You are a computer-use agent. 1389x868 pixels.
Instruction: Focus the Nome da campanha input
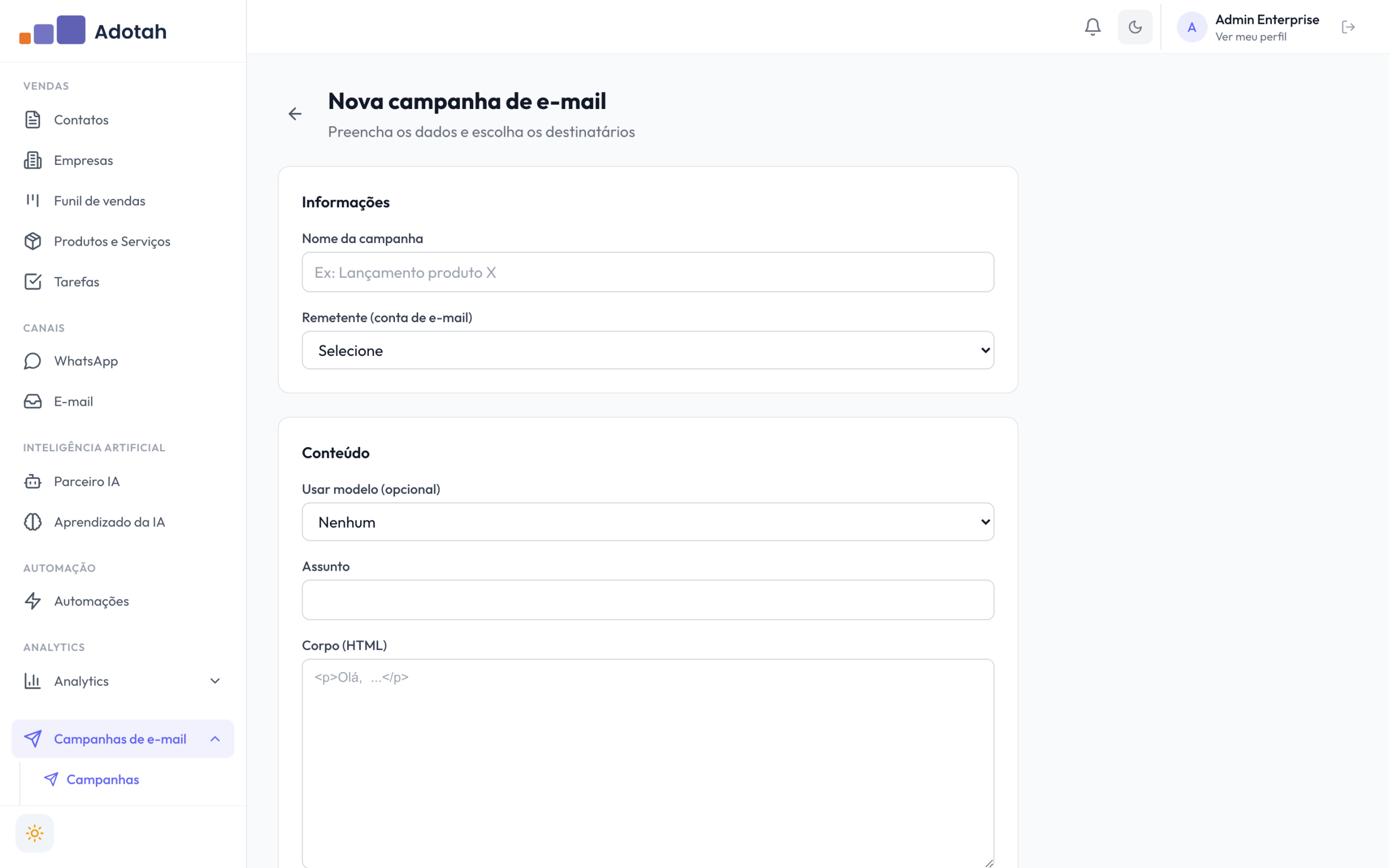pyautogui.click(x=647, y=272)
